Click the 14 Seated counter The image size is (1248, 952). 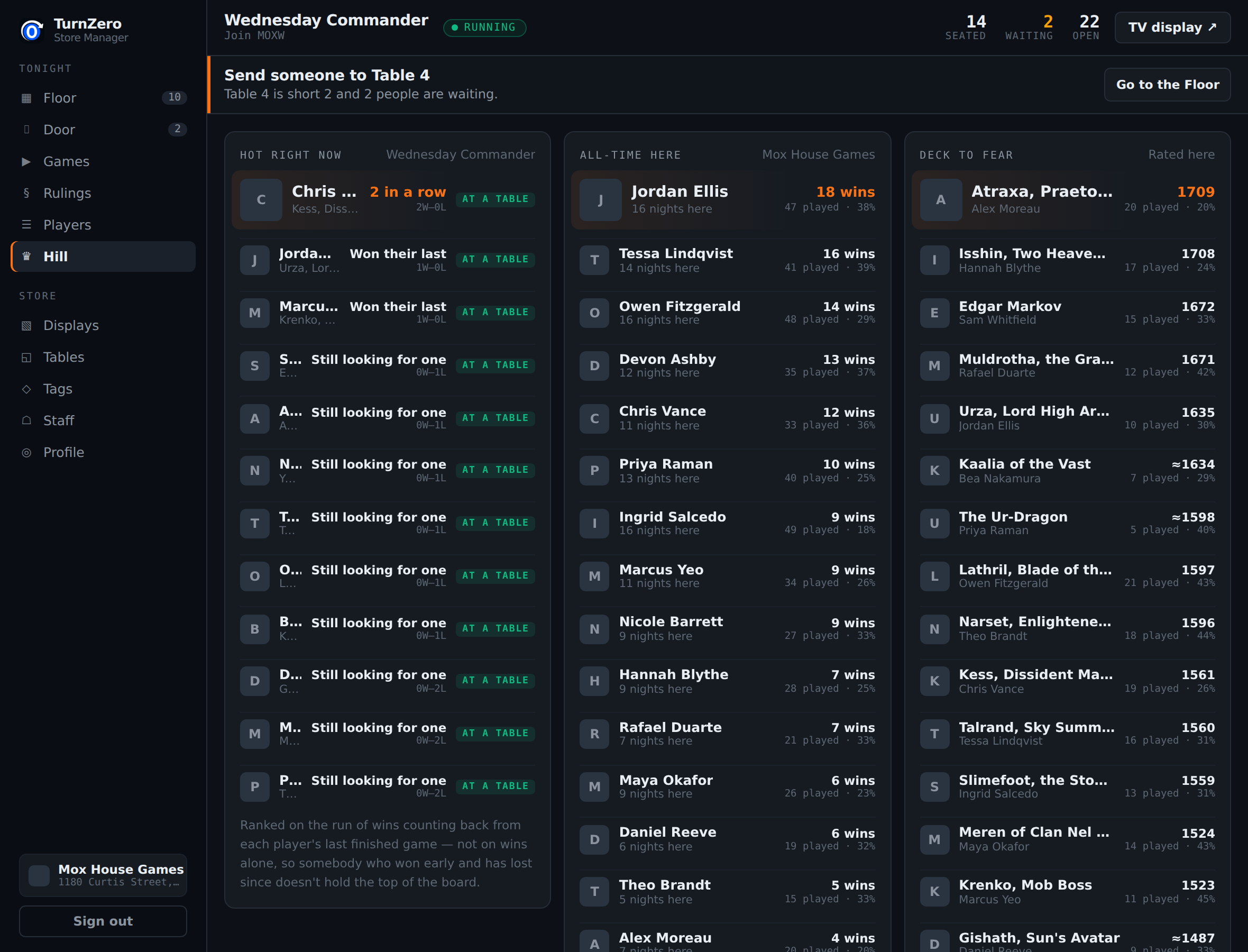[965, 28]
